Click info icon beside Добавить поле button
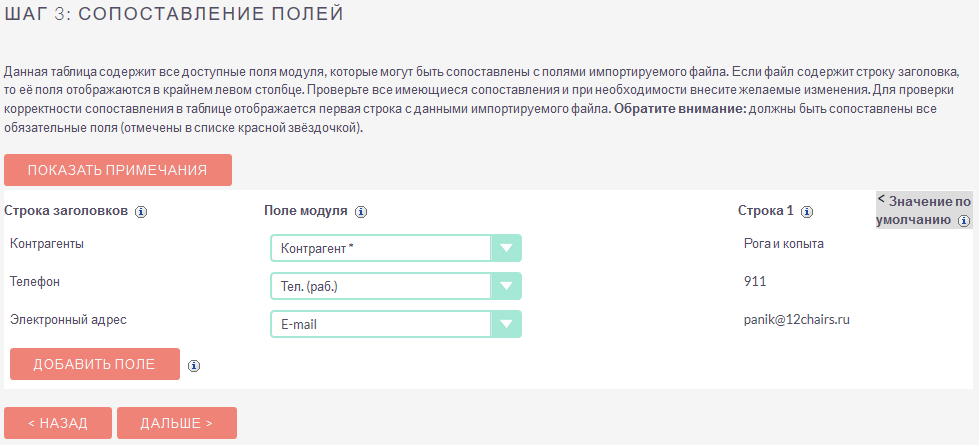This screenshot has height=445, width=979. (x=194, y=365)
